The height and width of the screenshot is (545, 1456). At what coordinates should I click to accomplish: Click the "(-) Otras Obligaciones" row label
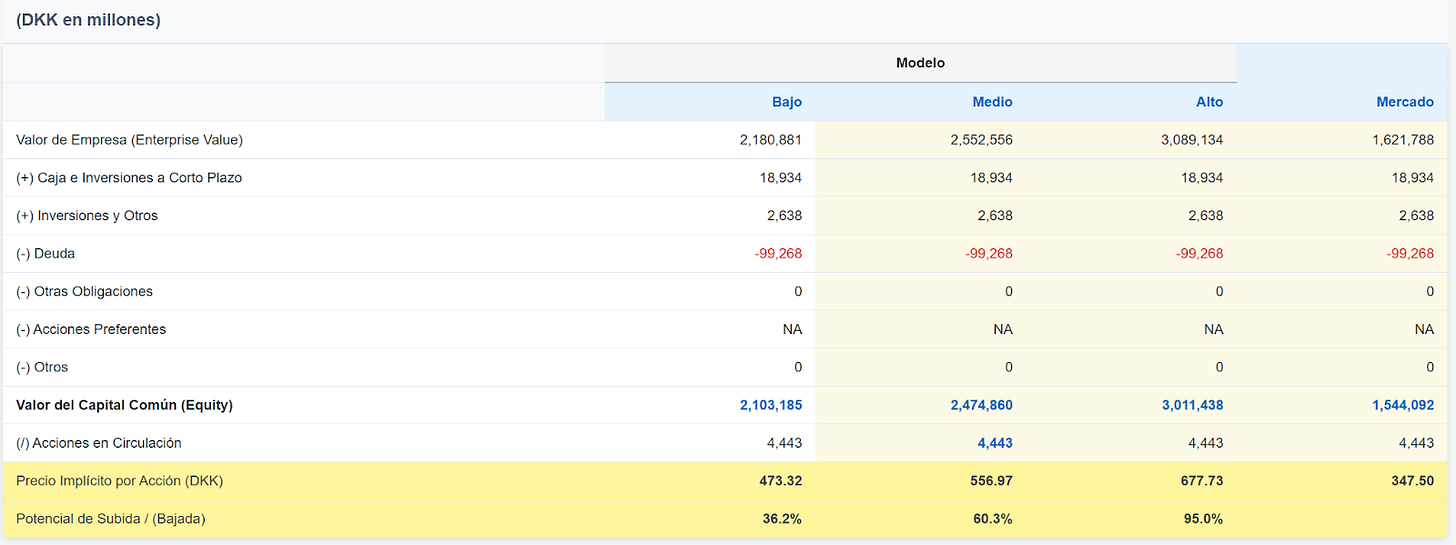[84, 292]
